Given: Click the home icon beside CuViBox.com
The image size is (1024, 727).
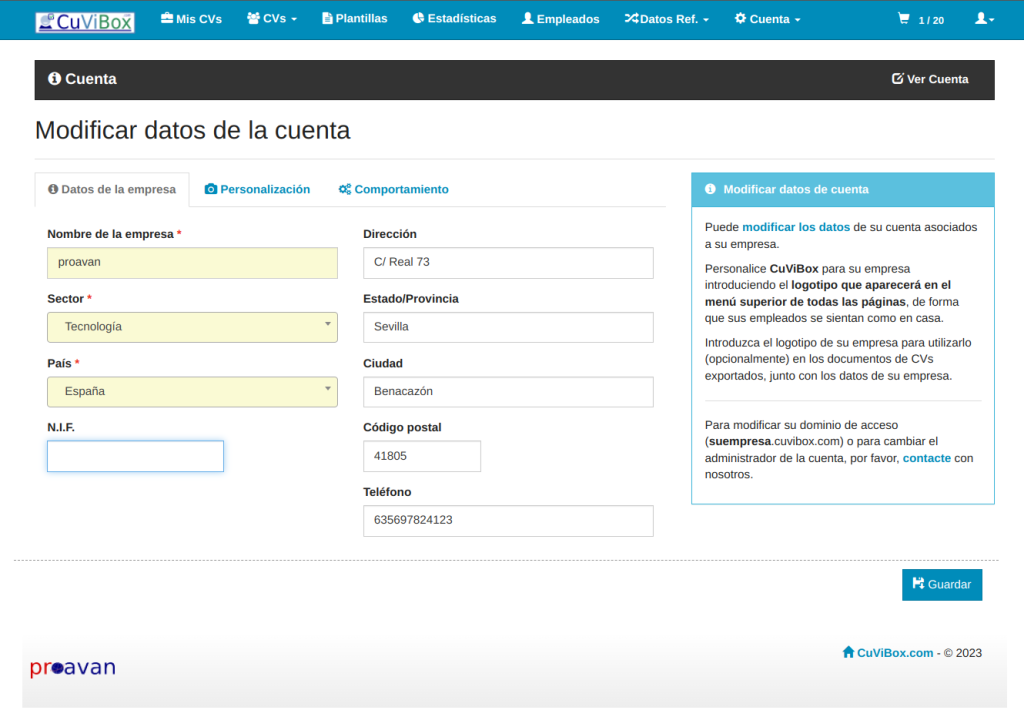Looking at the screenshot, I should 848,652.
